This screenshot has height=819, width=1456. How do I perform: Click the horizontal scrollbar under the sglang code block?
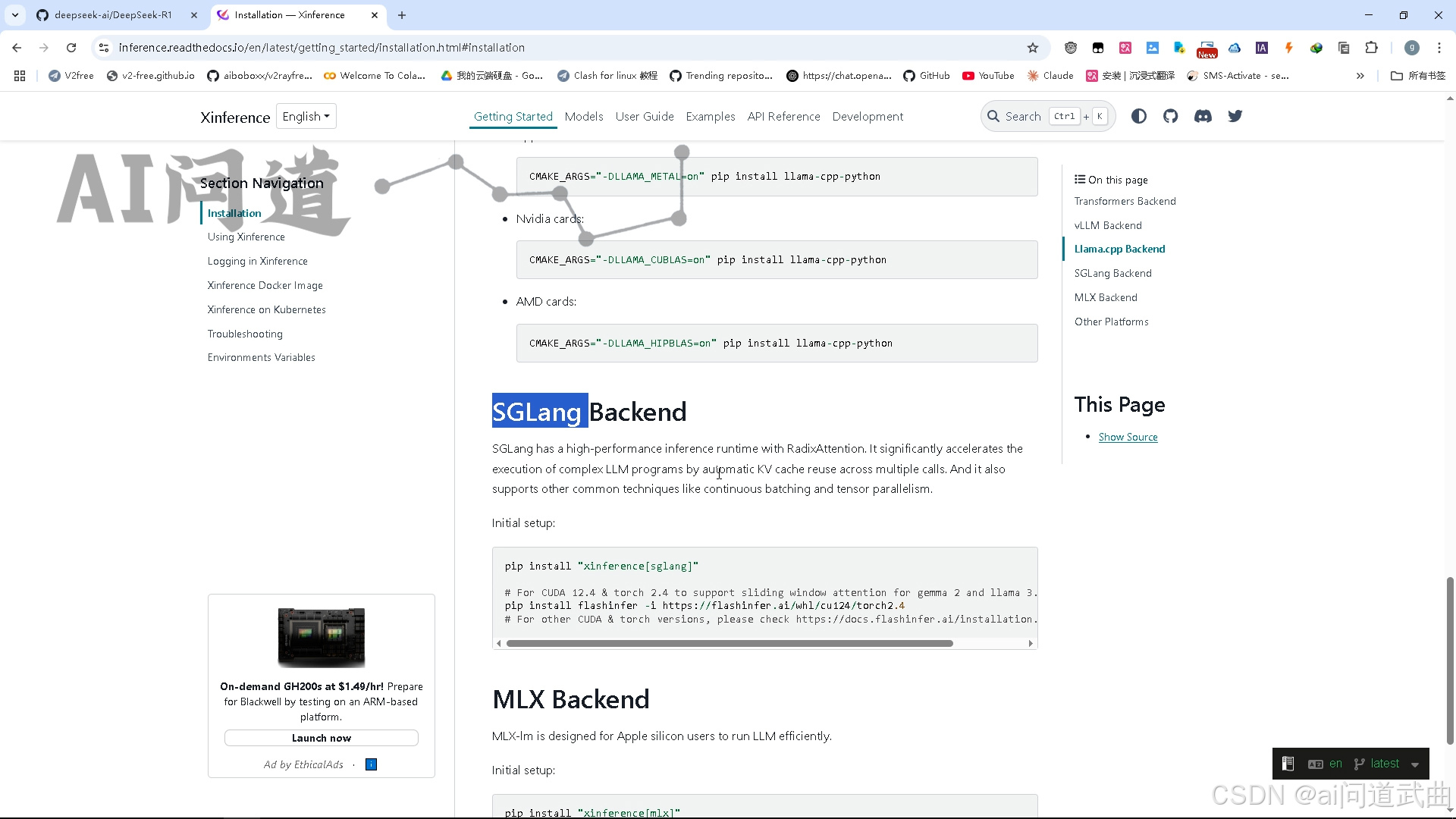pos(728,643)
